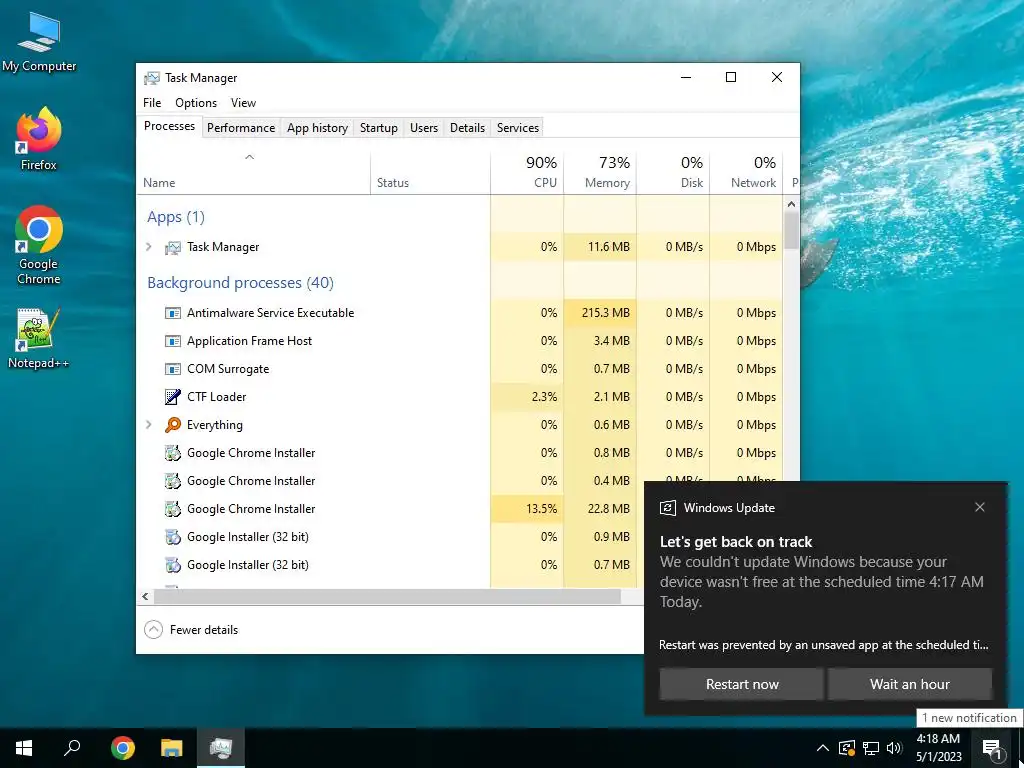
Task: Select the Apps (1) group header
Action: tap(176, 217)
